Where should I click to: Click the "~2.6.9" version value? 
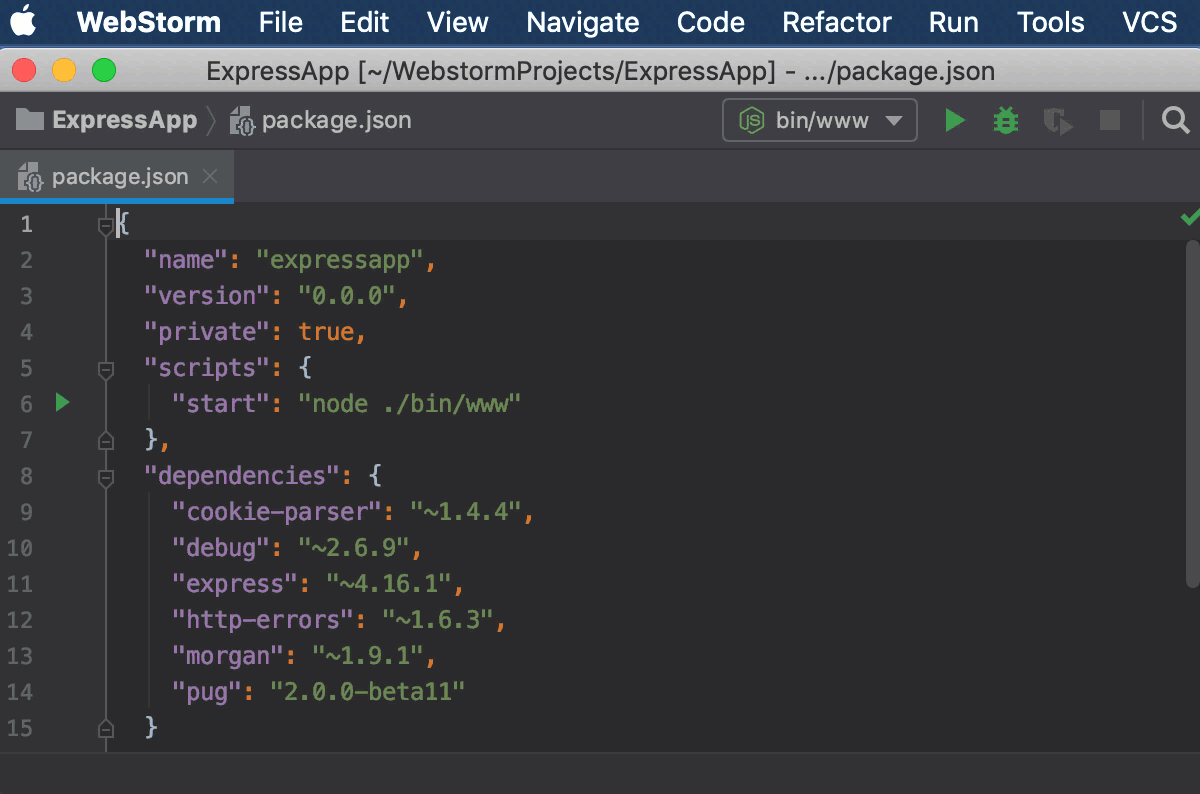355,548
